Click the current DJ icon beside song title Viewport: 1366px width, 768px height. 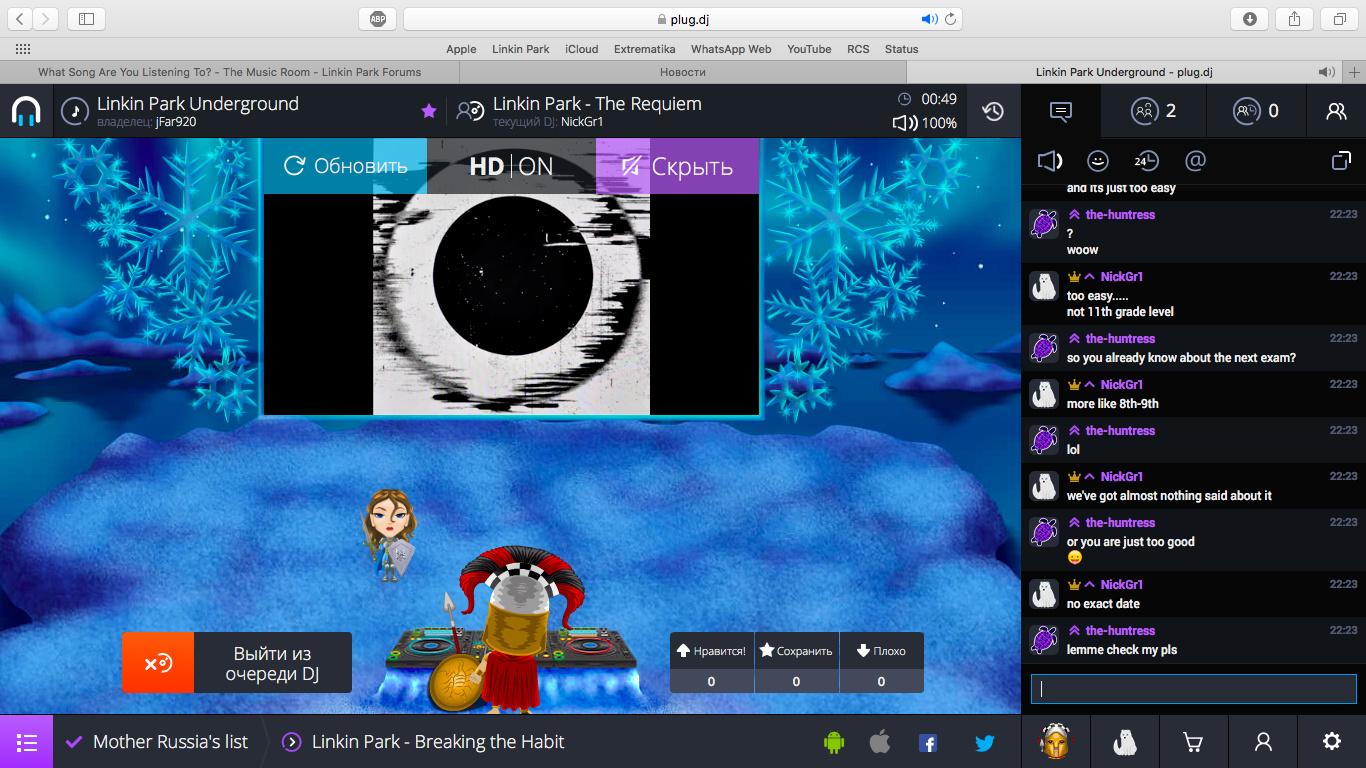[470, 111]
